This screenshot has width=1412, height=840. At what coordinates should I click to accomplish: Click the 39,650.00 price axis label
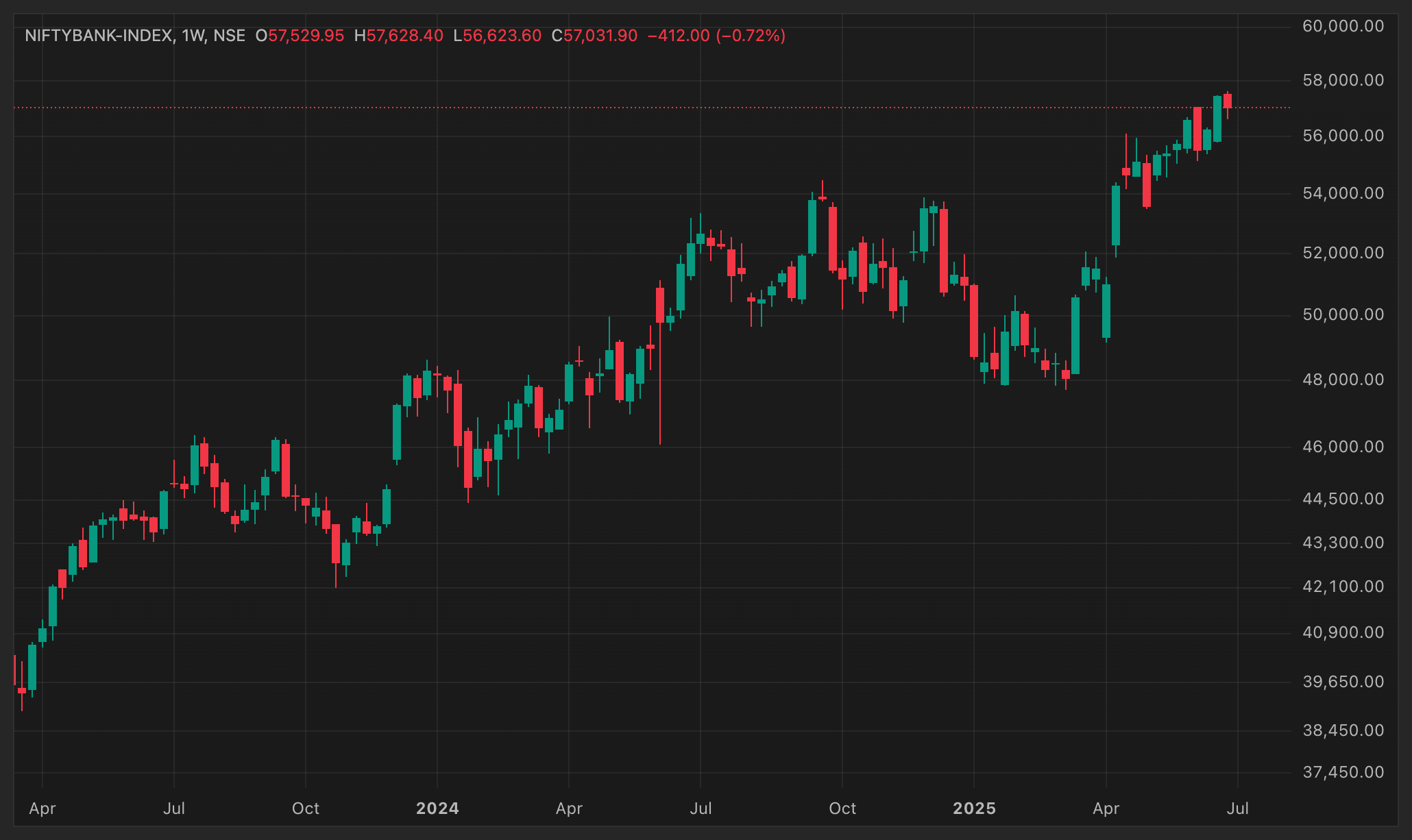(1343, 682)
